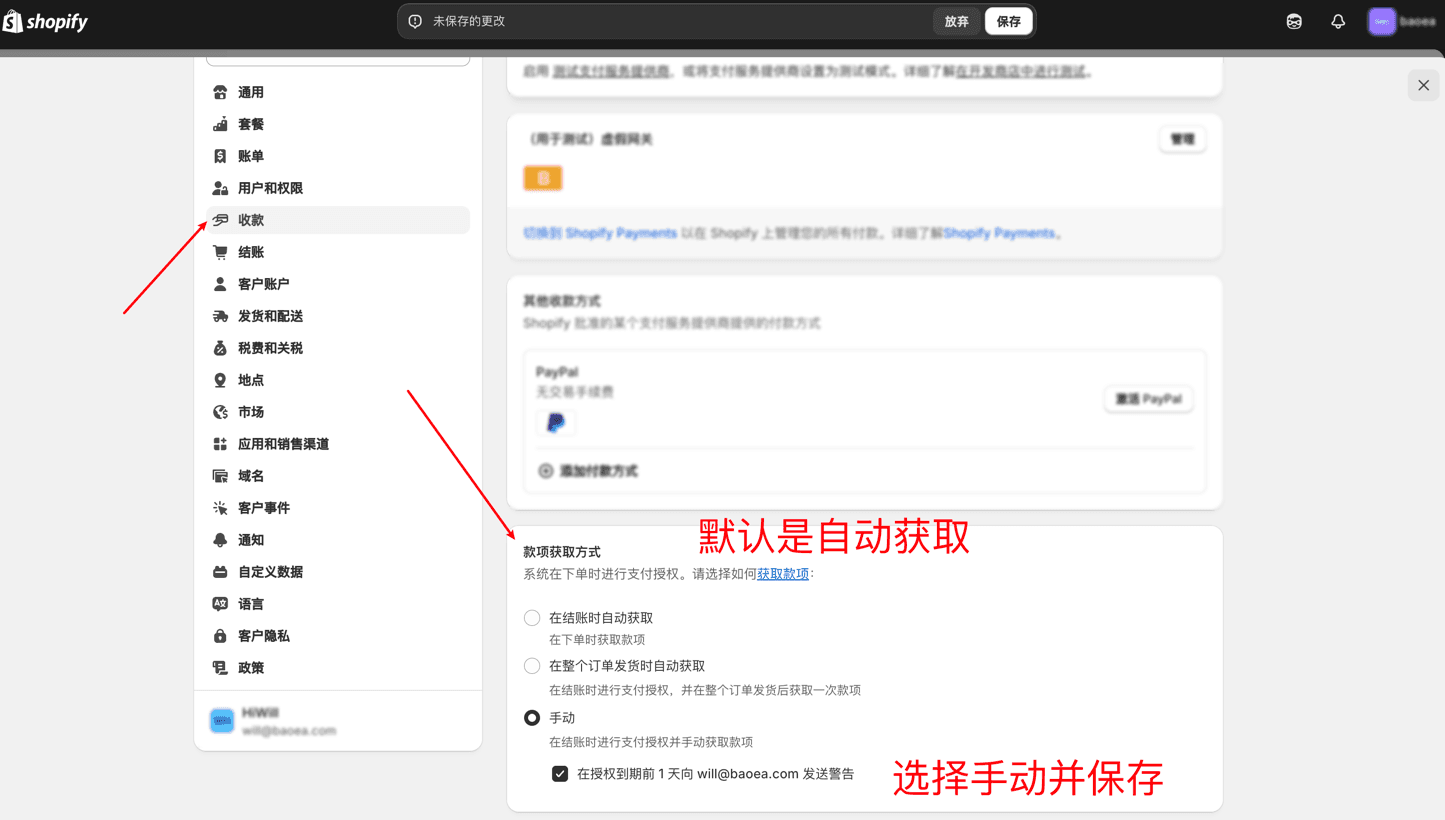Click the search field atop settings sidebar
The height and width of the screenshot is (820, 1445).
[338, 61]
